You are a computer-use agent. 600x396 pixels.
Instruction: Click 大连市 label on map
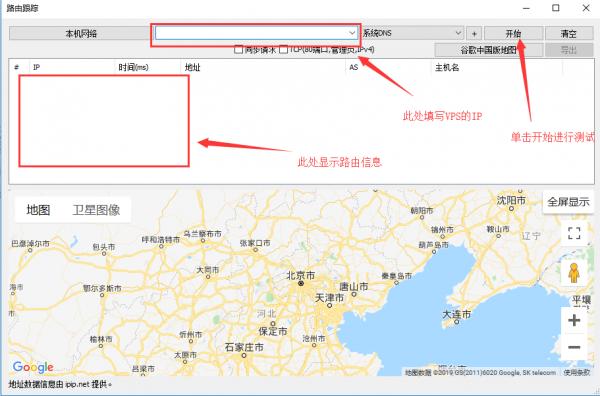pyautogui.click(x=457, y=314)
